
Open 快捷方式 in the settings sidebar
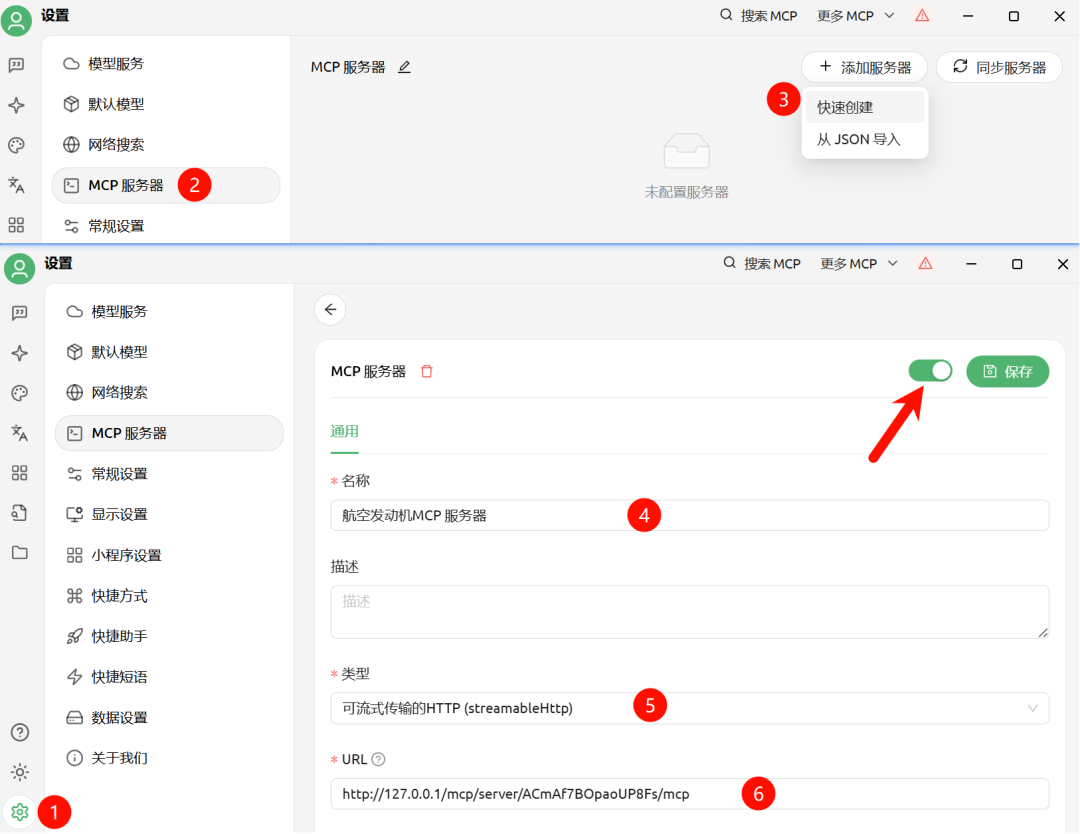169,596
